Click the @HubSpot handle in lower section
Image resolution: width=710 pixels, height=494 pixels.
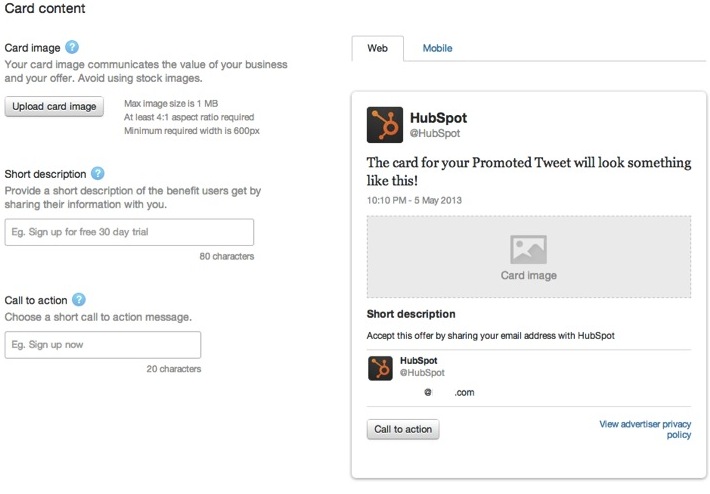(x=422, y=373)
